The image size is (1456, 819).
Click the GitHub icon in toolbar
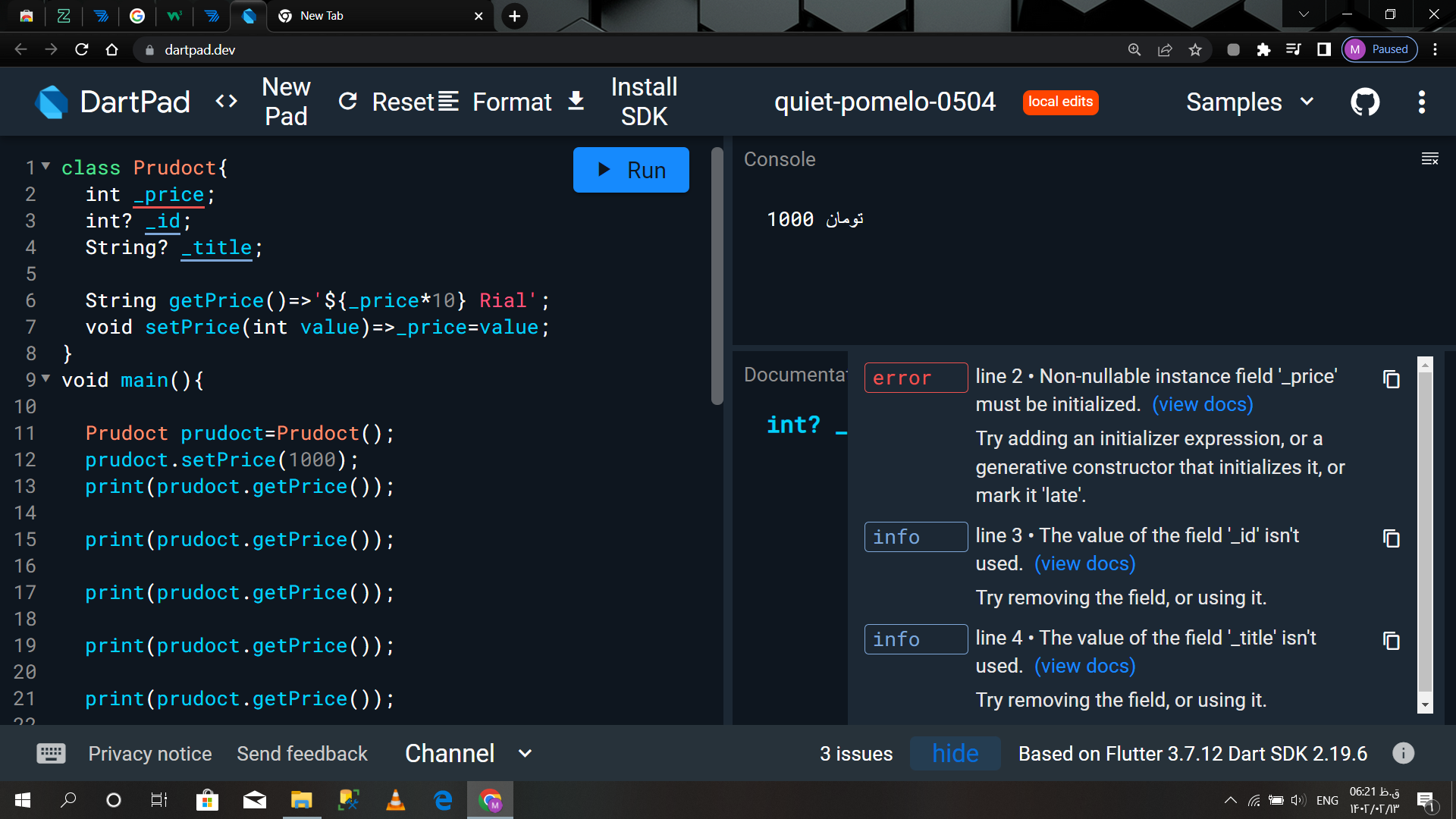[x=1364, y=101]
